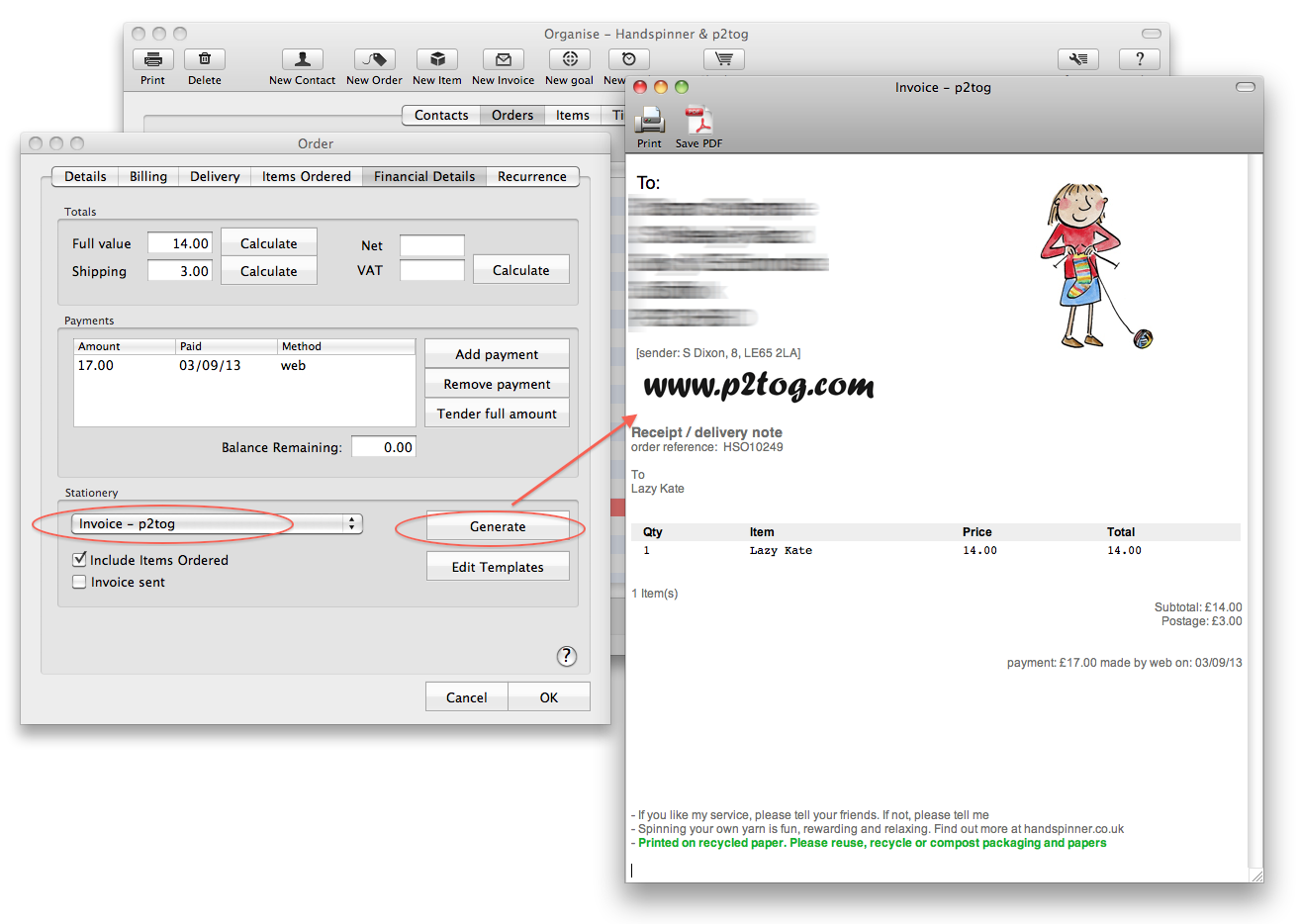Open Edit Templates
Image resolution: width=1299 pixels, height=924 pixels.
click(498, 566)
